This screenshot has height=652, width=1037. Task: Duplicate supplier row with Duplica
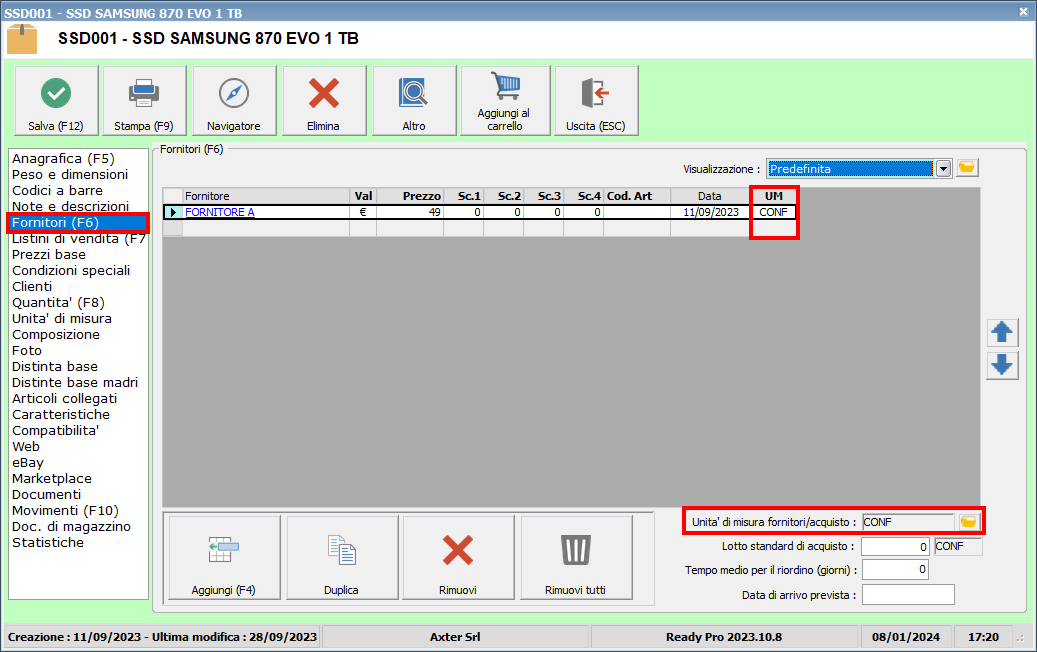tap(341, 557)
